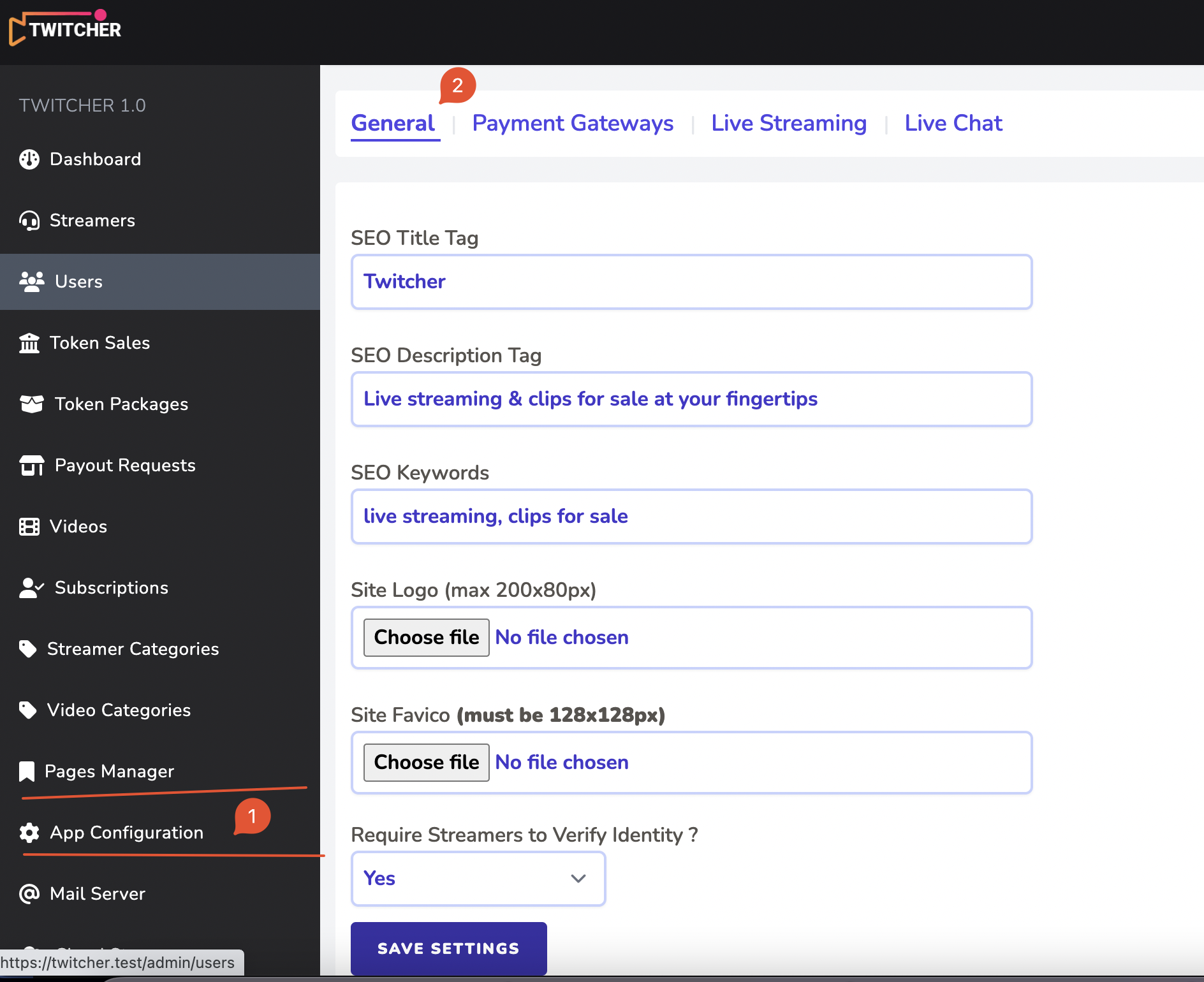Viewport: 1204px width, 982px height.
Task: Open the Verify Identity dropdown
Action: point(478,879)
